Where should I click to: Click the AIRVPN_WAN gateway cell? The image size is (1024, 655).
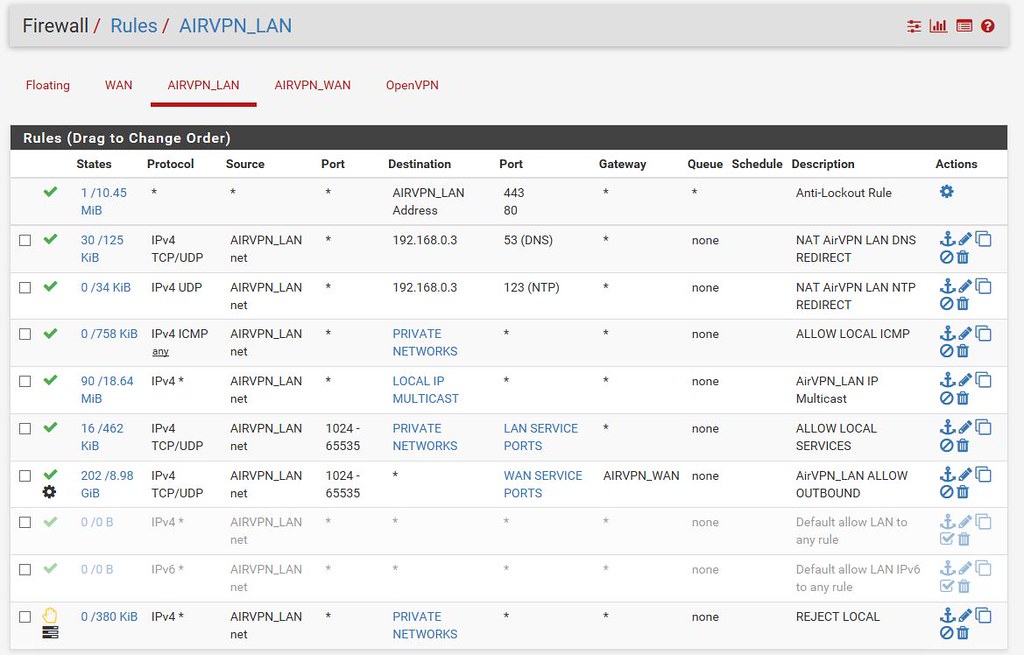click(641, 475)
